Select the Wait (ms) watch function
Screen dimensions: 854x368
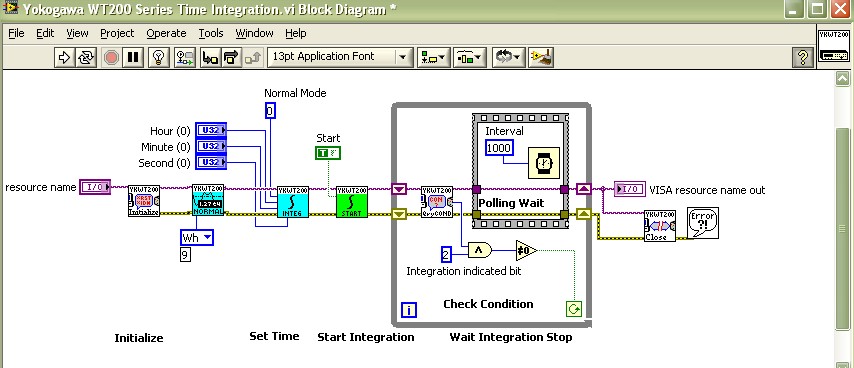[x=544, y=163]
